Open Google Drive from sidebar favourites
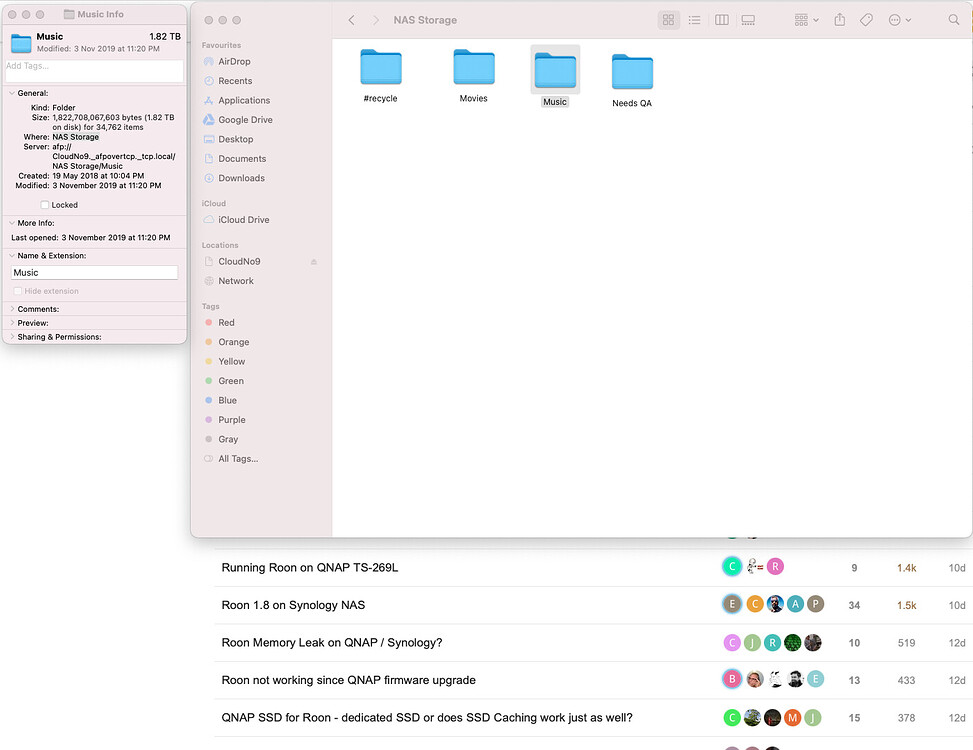The height and width of the screenshot is (750, 973). coord(245,120)
